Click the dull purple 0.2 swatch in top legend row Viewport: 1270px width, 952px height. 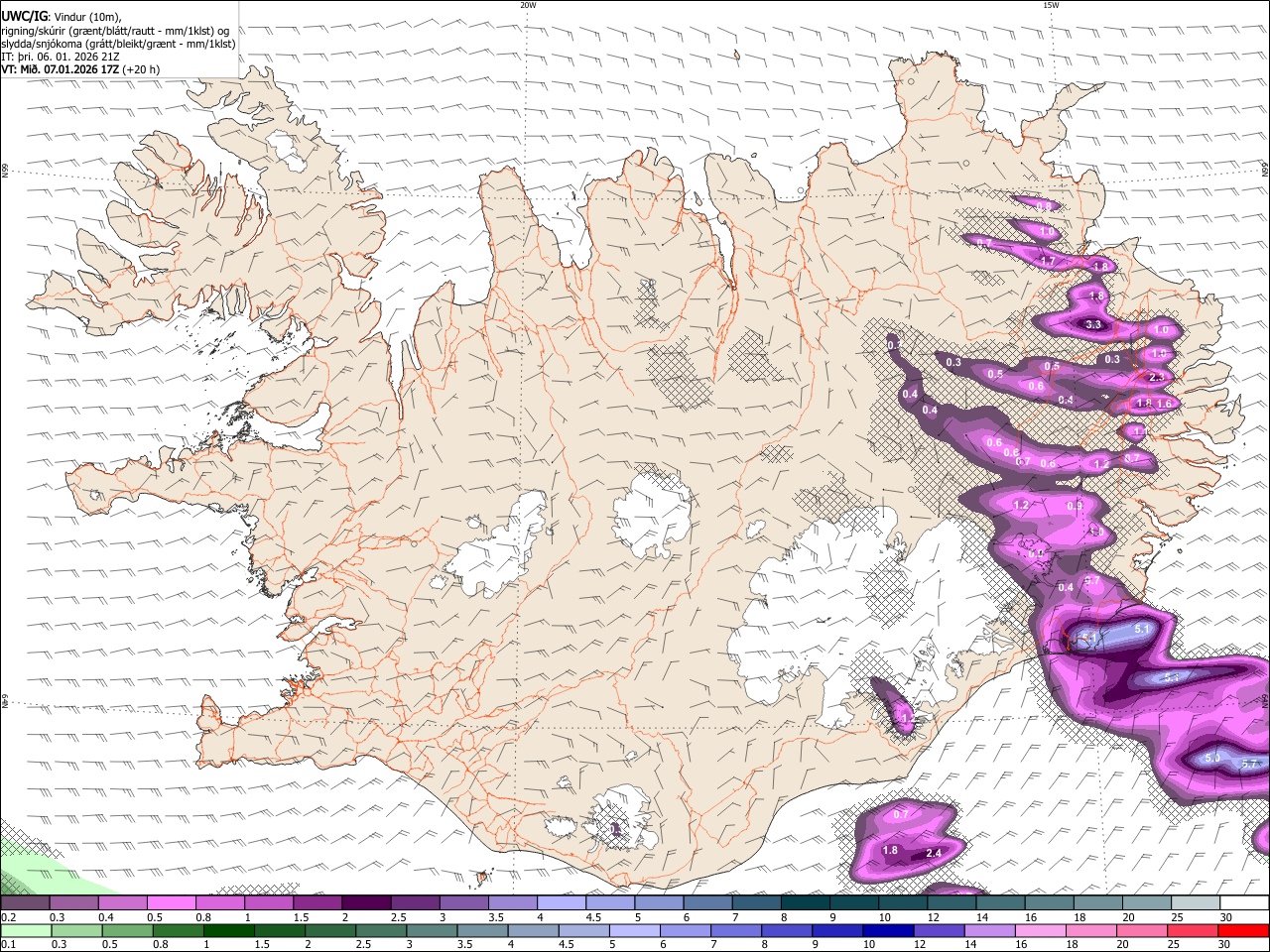pyautogui.click(x=25, y=902)
